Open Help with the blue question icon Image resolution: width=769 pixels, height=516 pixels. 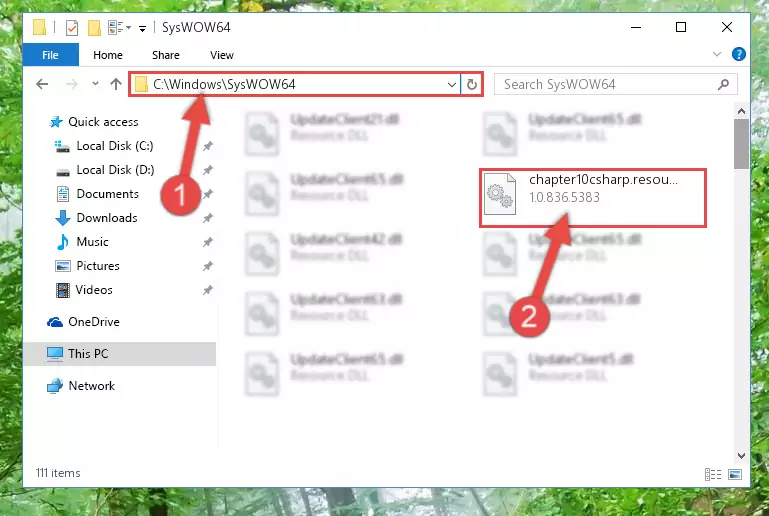point(739,54)
